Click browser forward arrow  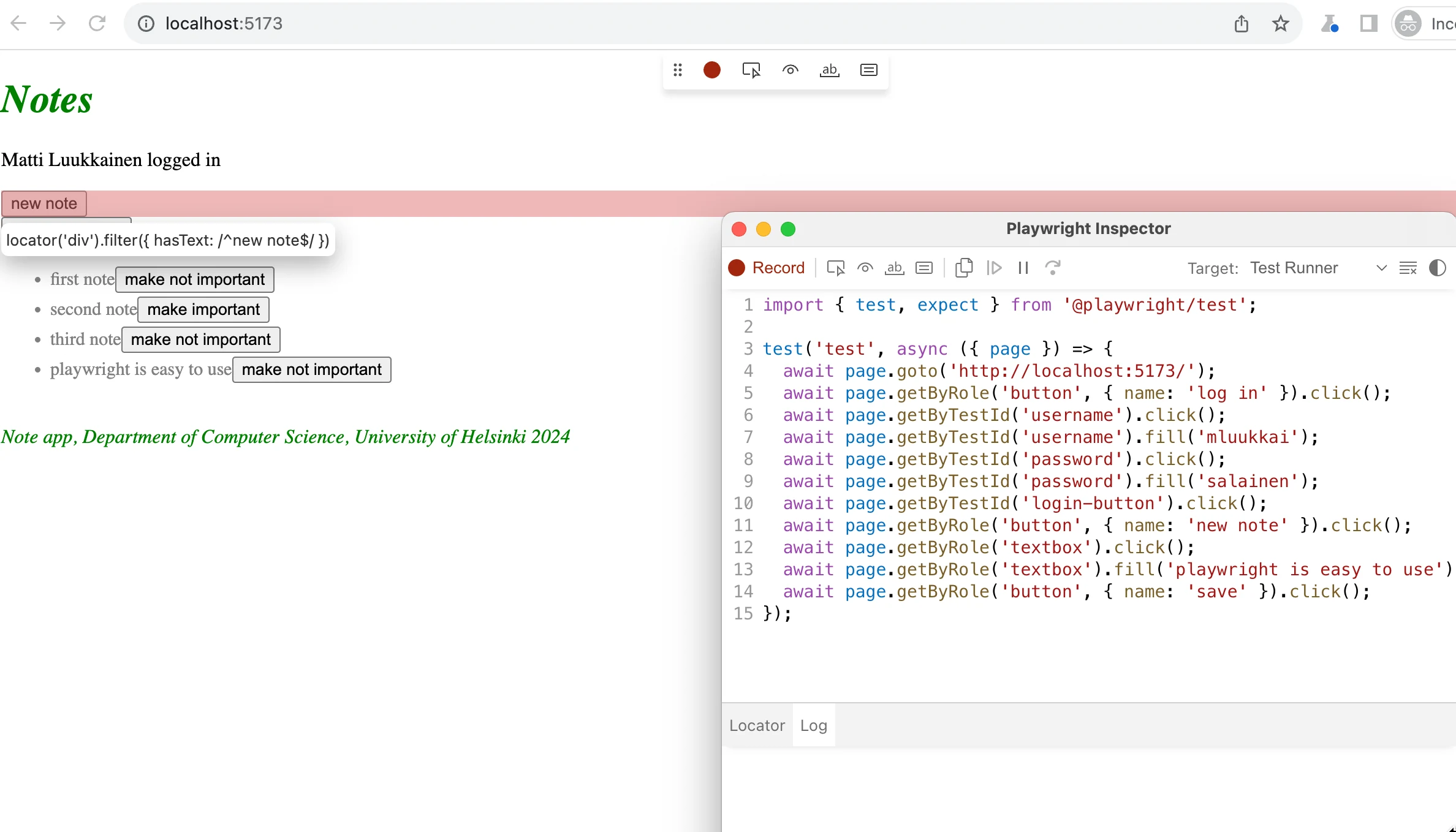tap(58, 23)
